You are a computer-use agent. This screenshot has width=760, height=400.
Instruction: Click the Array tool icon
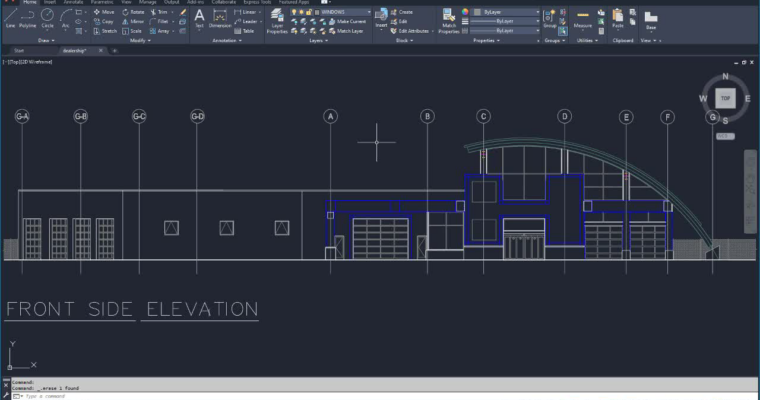tap(153, 31)
